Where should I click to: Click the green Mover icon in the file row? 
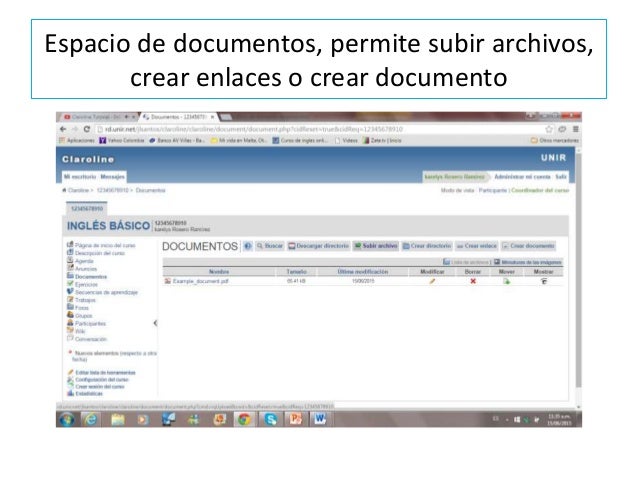point(506,281)
